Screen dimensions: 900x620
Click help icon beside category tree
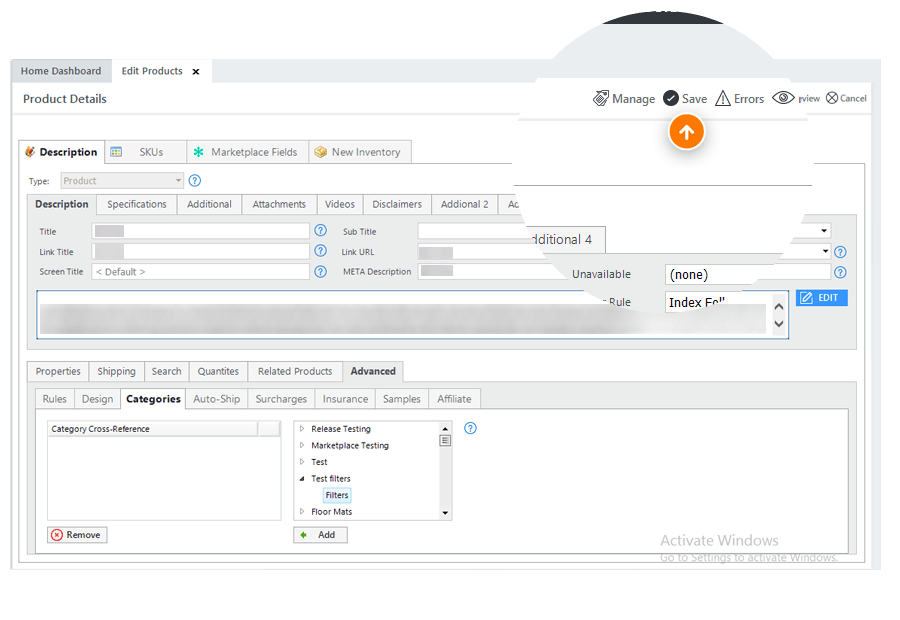click(470, 428)
